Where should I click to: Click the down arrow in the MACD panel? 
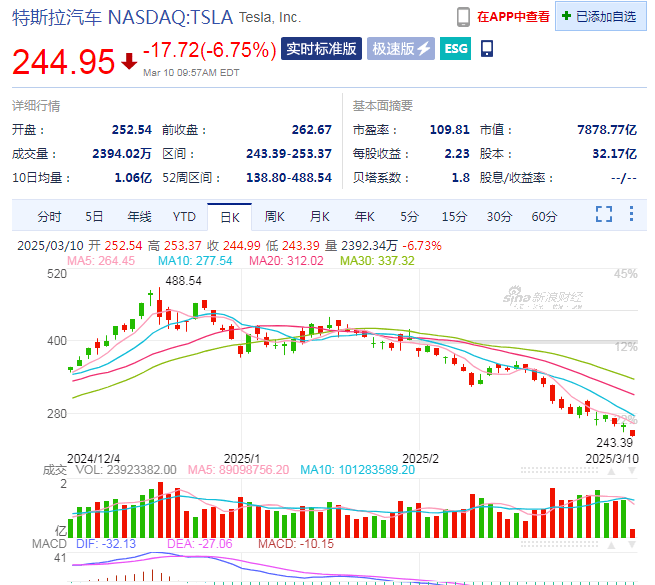632,545
